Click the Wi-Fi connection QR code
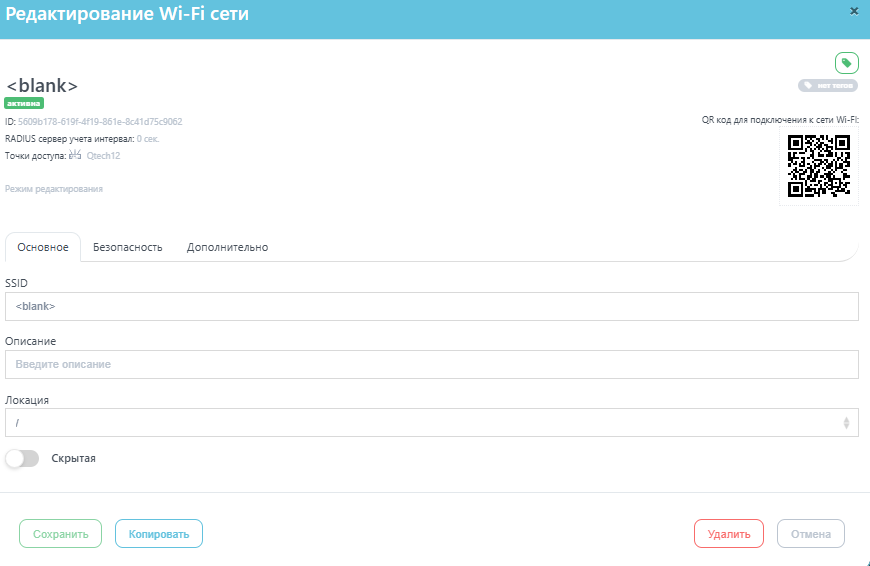 (x=819, y=165)
